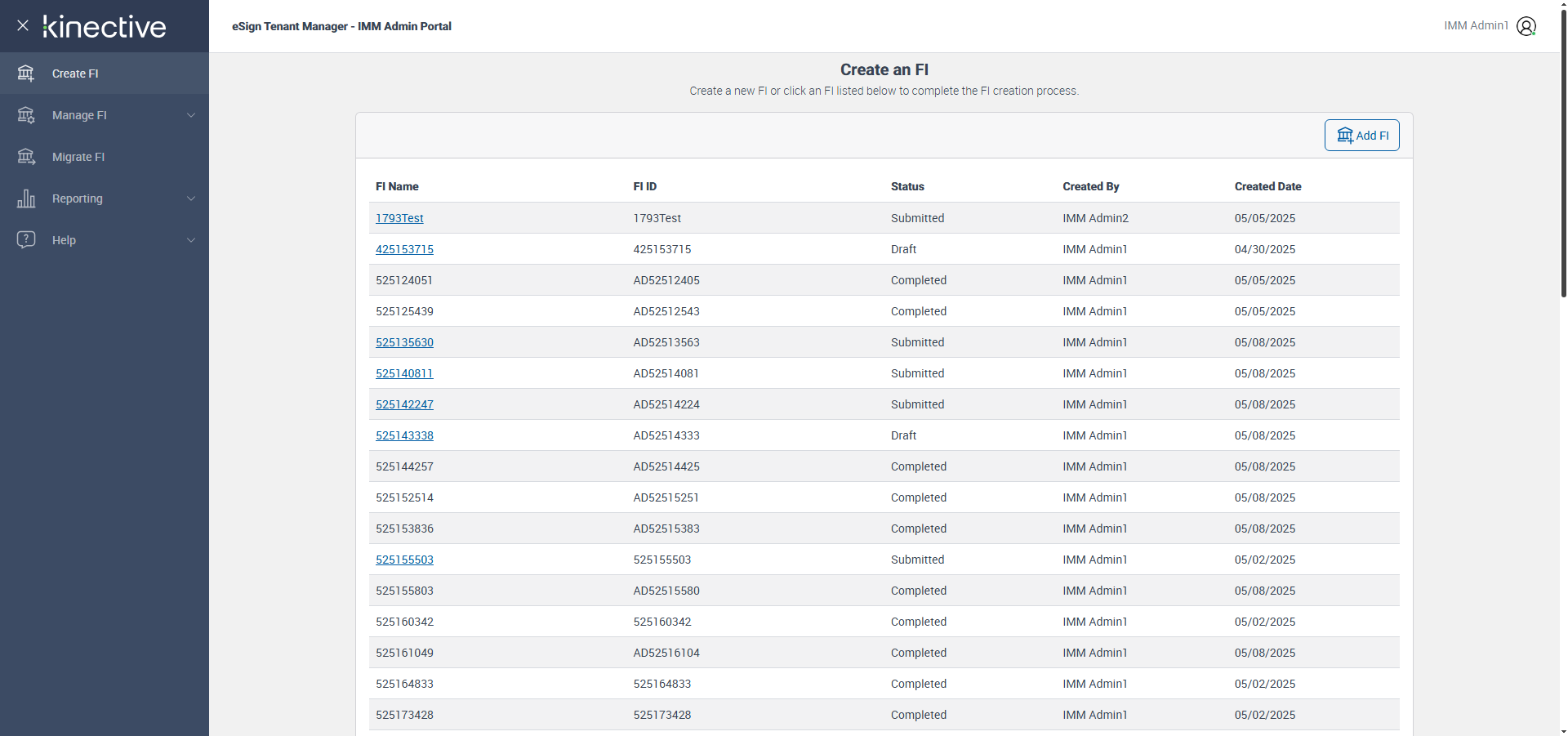This screenshot has width=1568, height=736.
Task: Close the sidebar with the X icon
Action: pyautogui.click(x=23, y=25)
